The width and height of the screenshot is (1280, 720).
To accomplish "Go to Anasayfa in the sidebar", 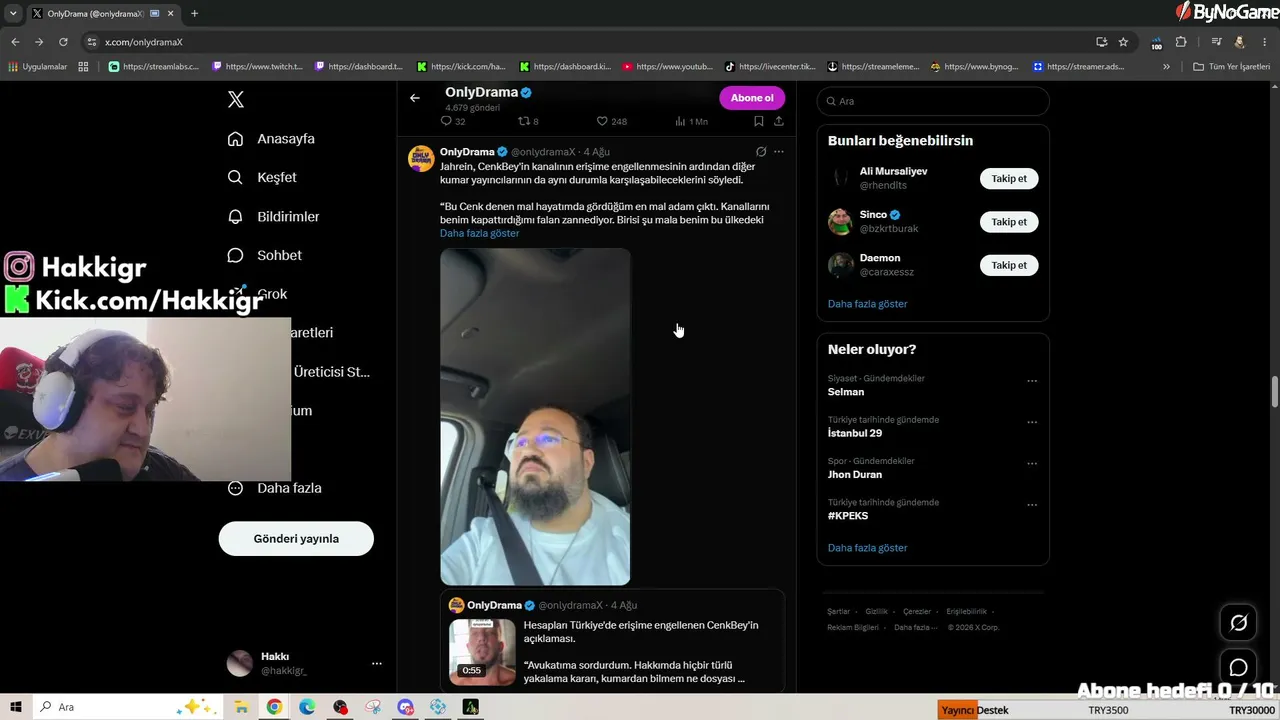I will tap(271, 139).
